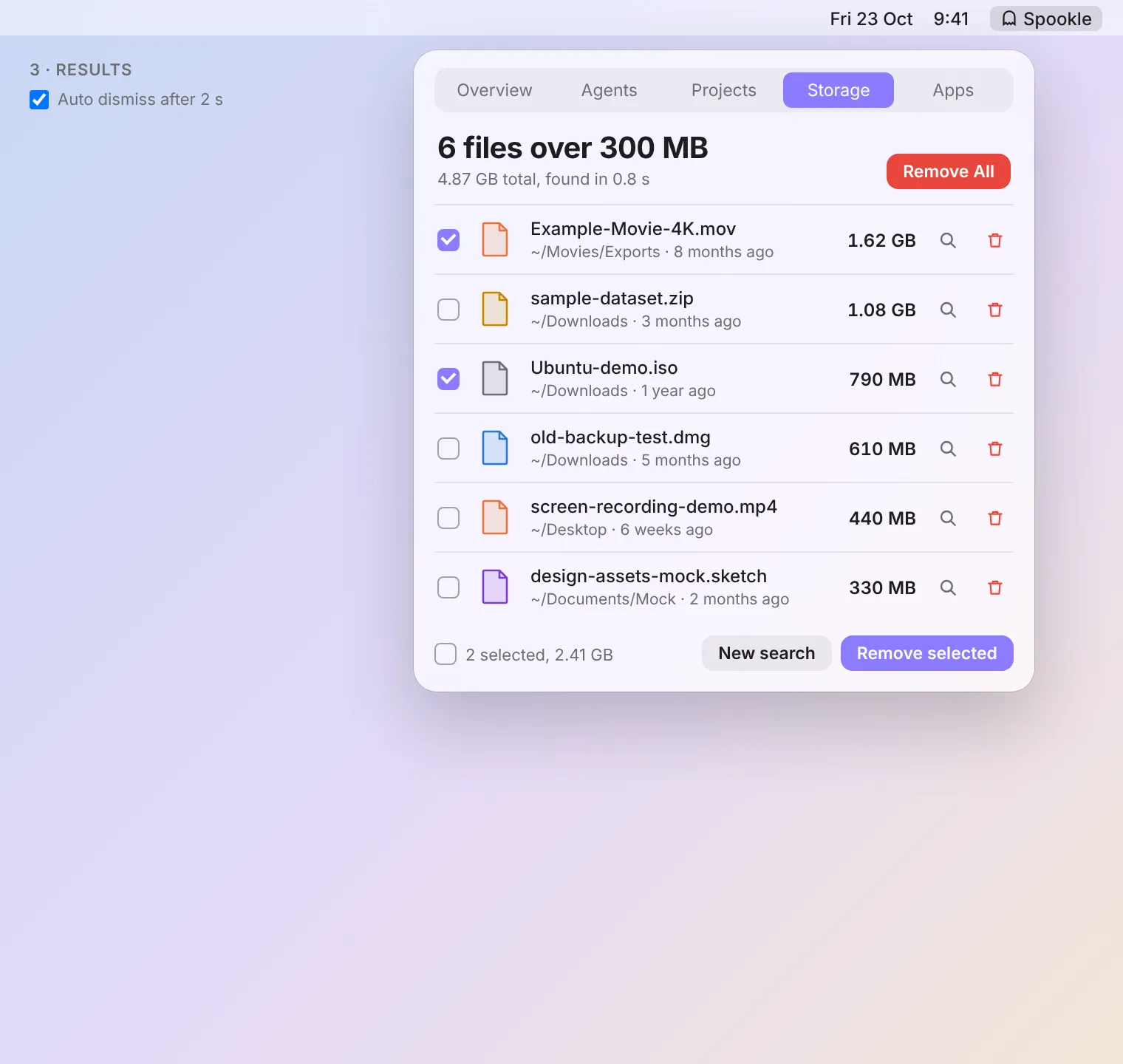The width and height of the screenshot is (1123, 1064).
Task: Locate old-backup-test.dmg using its magnifier icon
Action: pyautogui.click(x=948, y=449)
